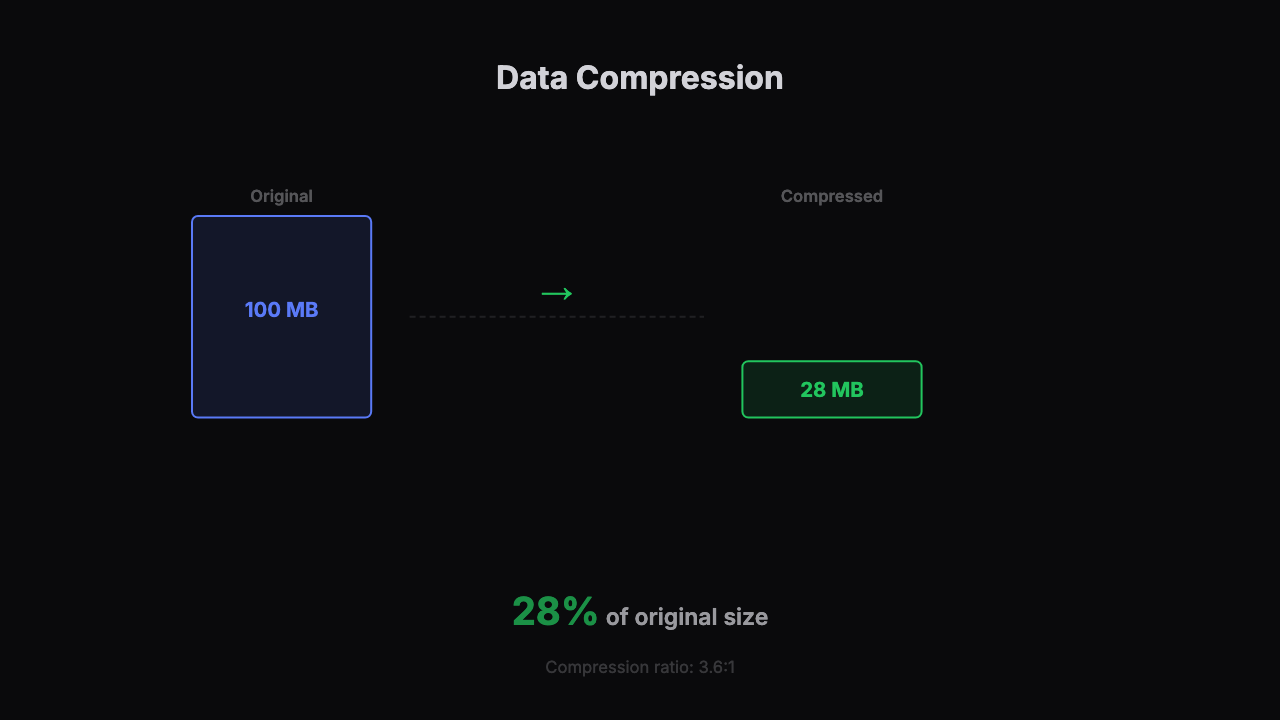Screen dimensions: 1280x720
Task: Click the green right arrow icon
Action: [556, 293]
